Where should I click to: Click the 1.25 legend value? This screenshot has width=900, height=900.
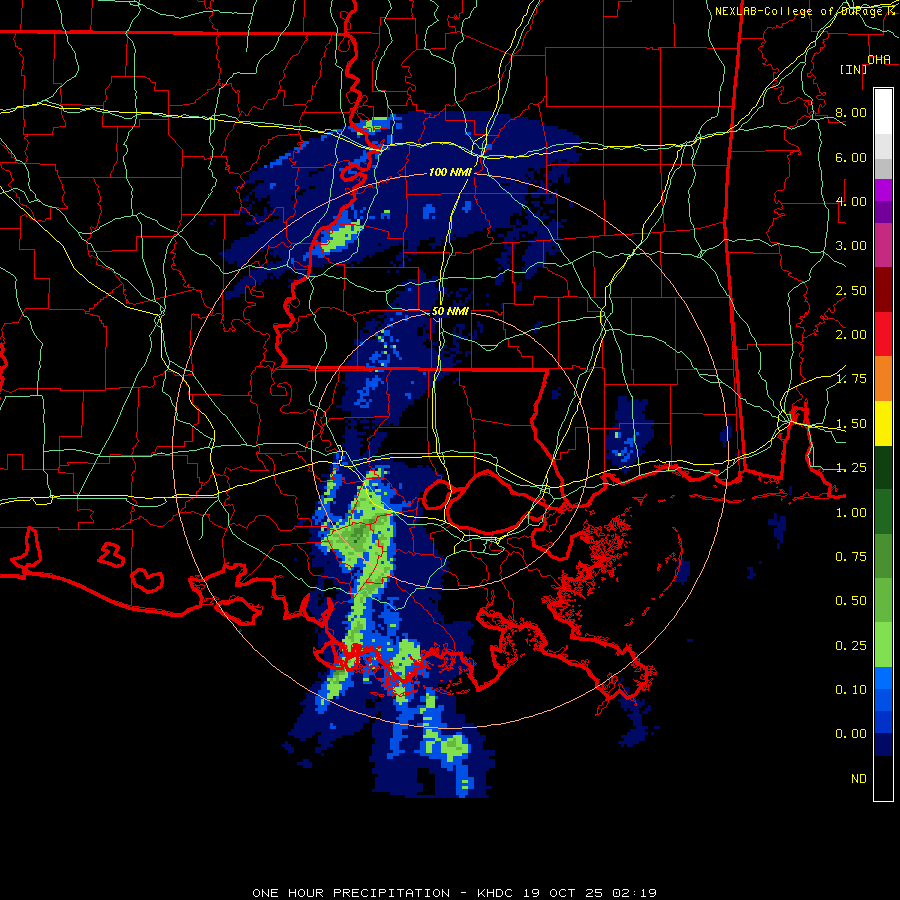(851, 468)
